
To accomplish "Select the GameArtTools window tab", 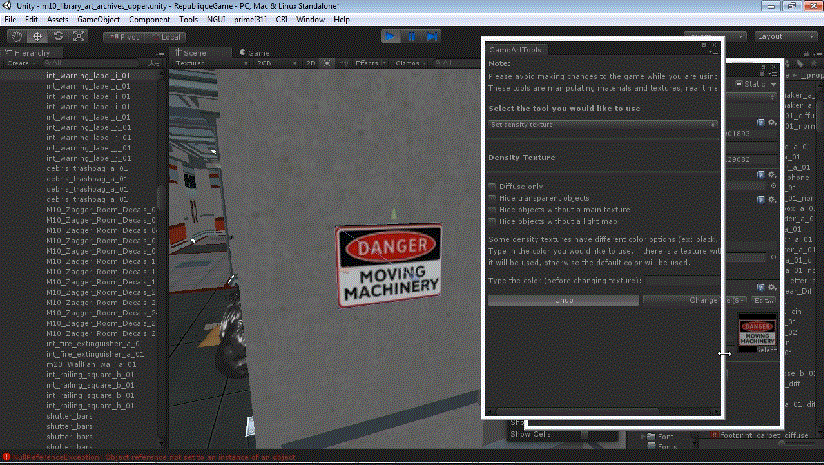I will point(516,49).
